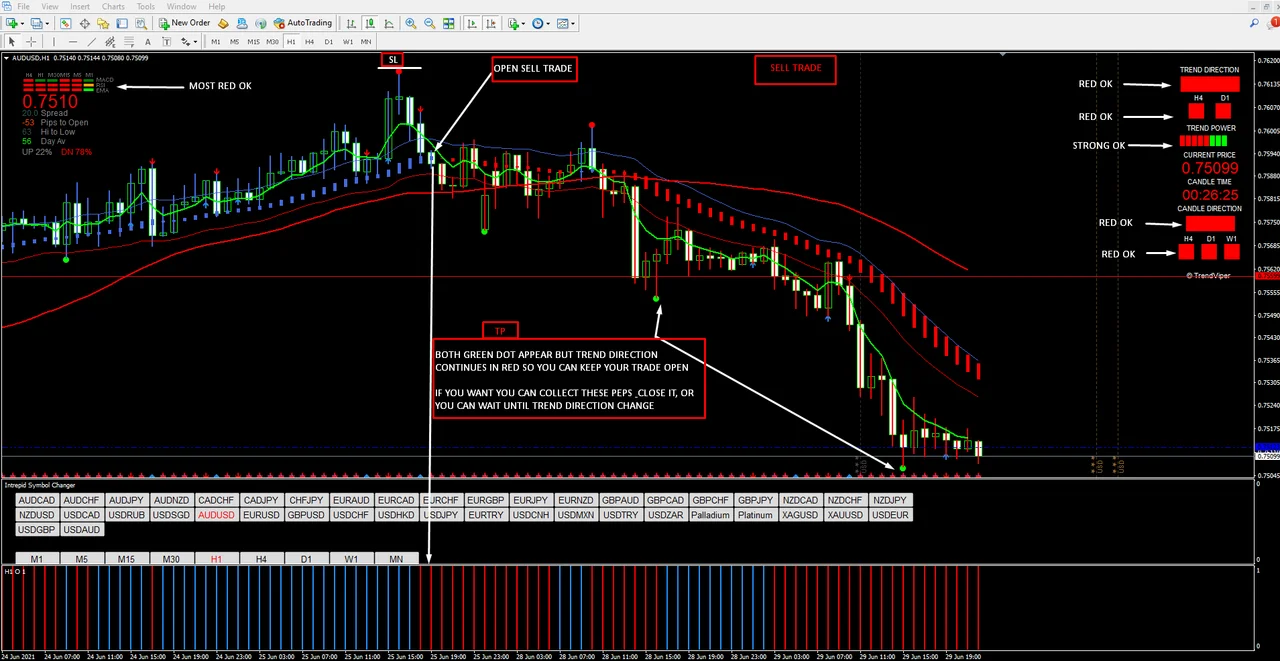Click the M15 button in the Symbol Changer panel
Viewport: 1280px width, 661px height.
click(126, 559)
